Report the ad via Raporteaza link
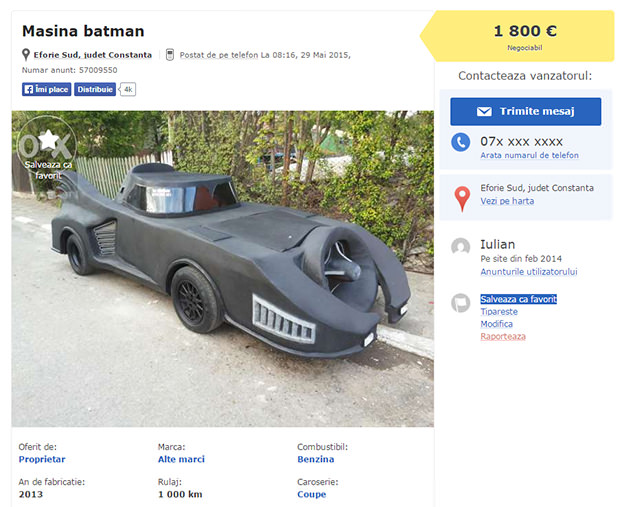This screenshot has height=507, width=622. [x=502, y=337]
